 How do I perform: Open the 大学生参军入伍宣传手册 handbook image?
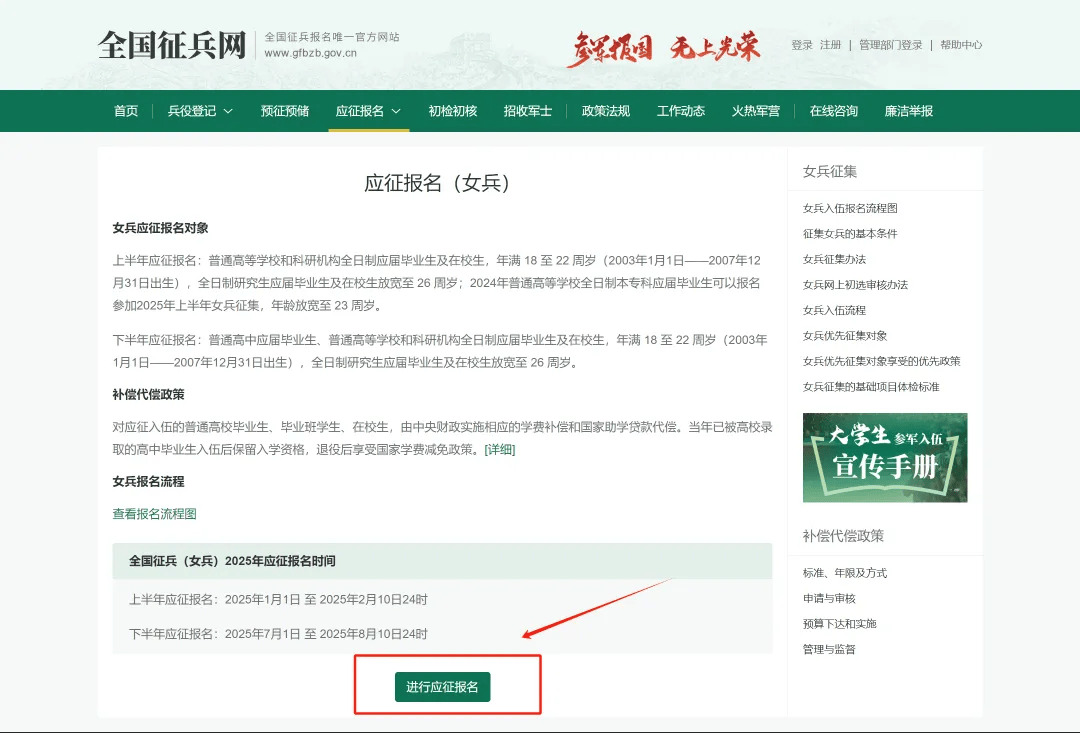point(884,457)
